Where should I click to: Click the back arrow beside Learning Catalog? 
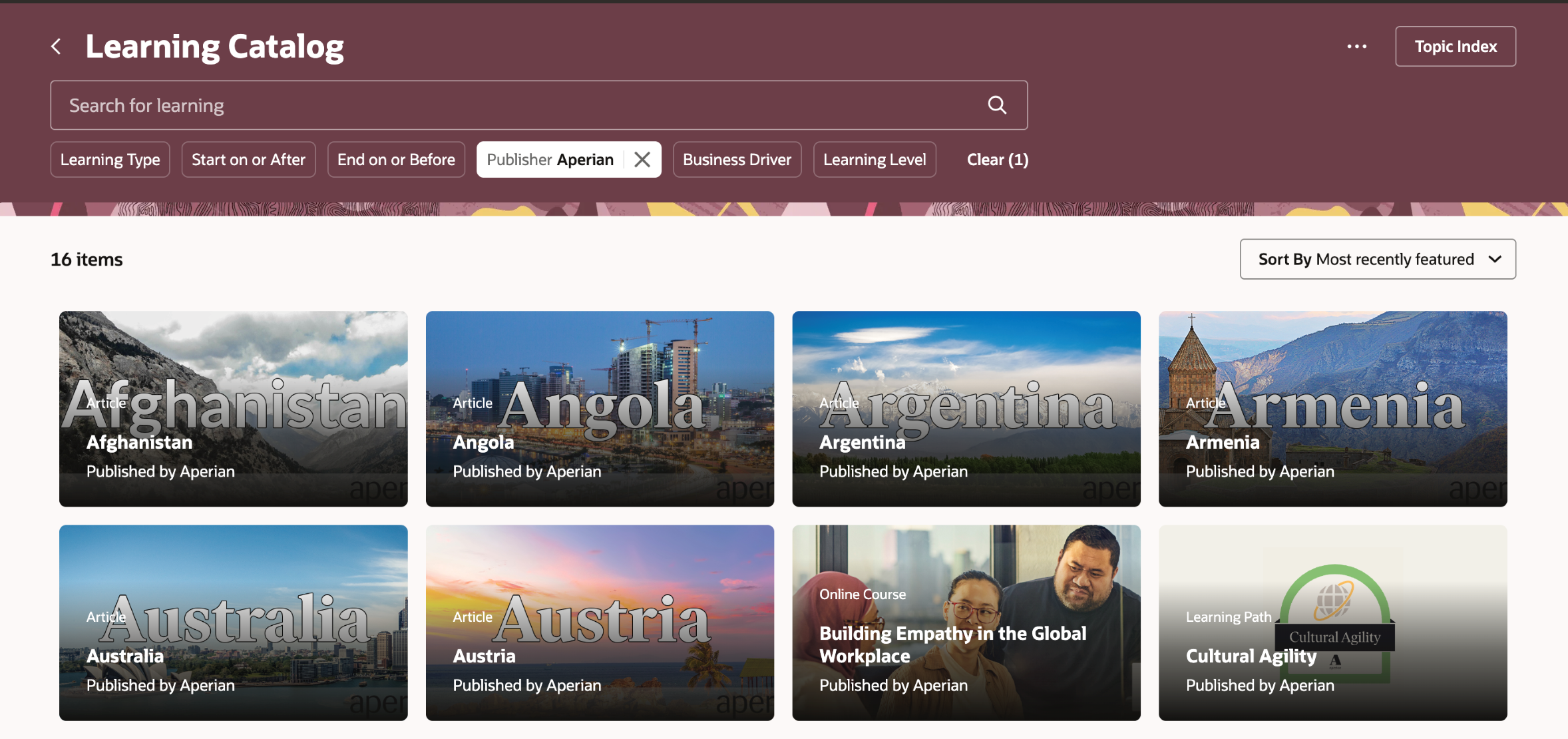coord(57,47)
